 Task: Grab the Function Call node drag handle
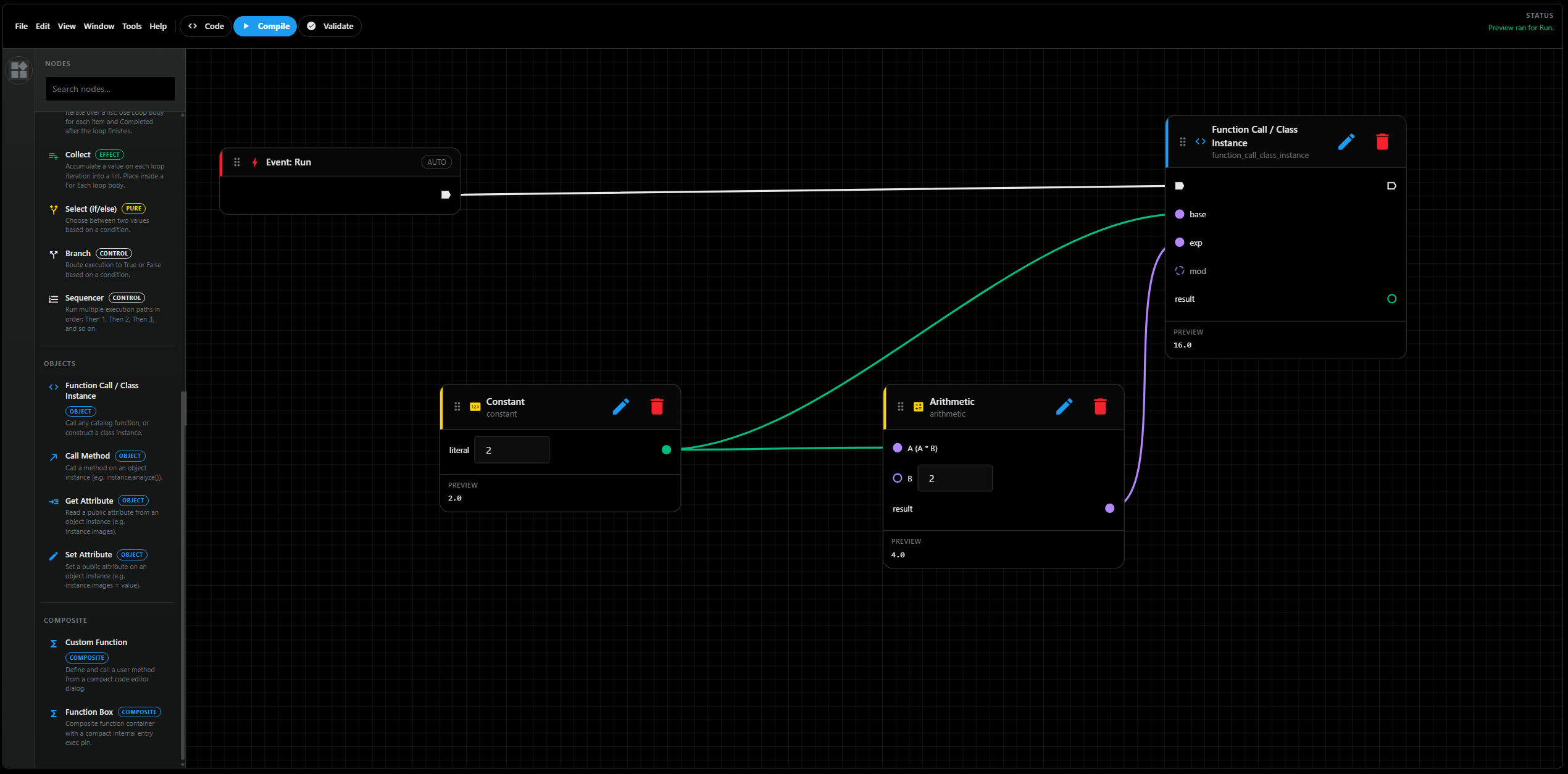click(x=1183, y=142)
